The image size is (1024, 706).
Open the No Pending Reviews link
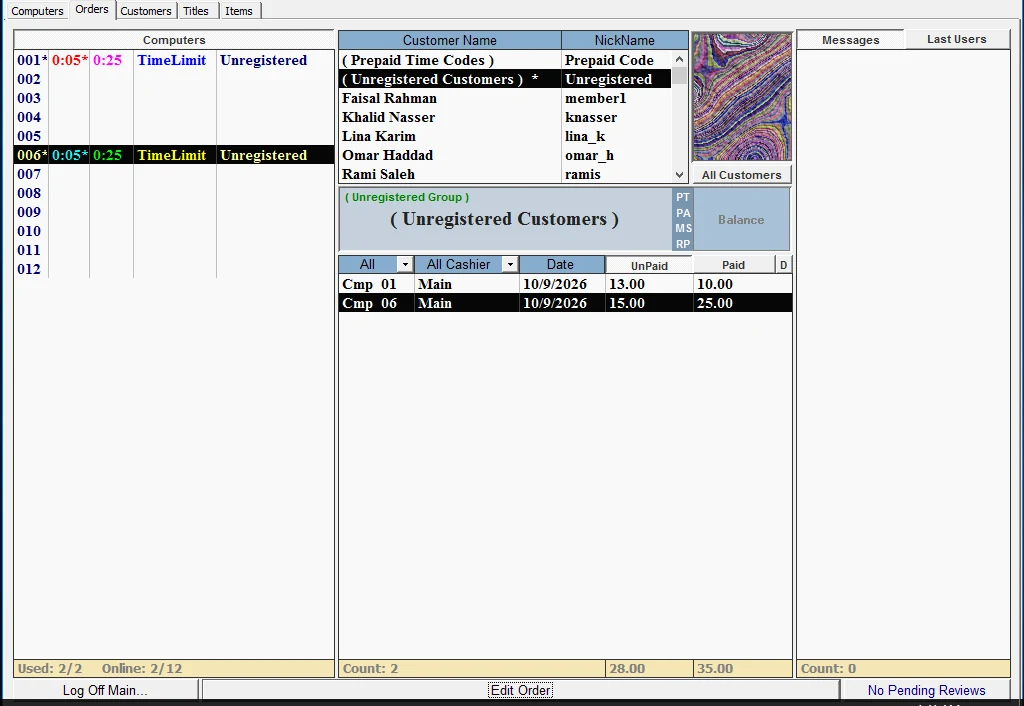point(926,690)
